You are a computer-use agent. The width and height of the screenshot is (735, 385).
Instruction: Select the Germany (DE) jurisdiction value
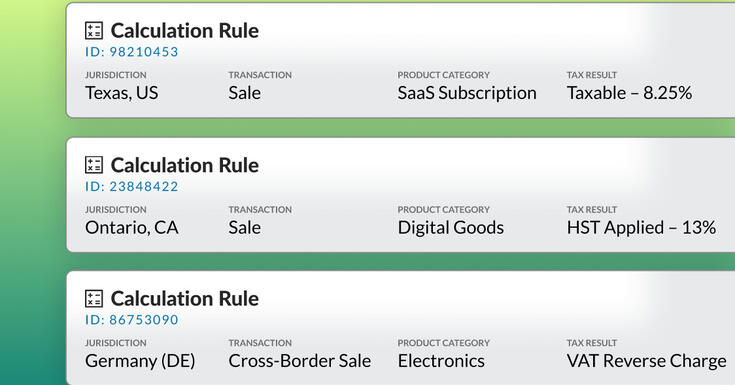[x=140, y=361]
